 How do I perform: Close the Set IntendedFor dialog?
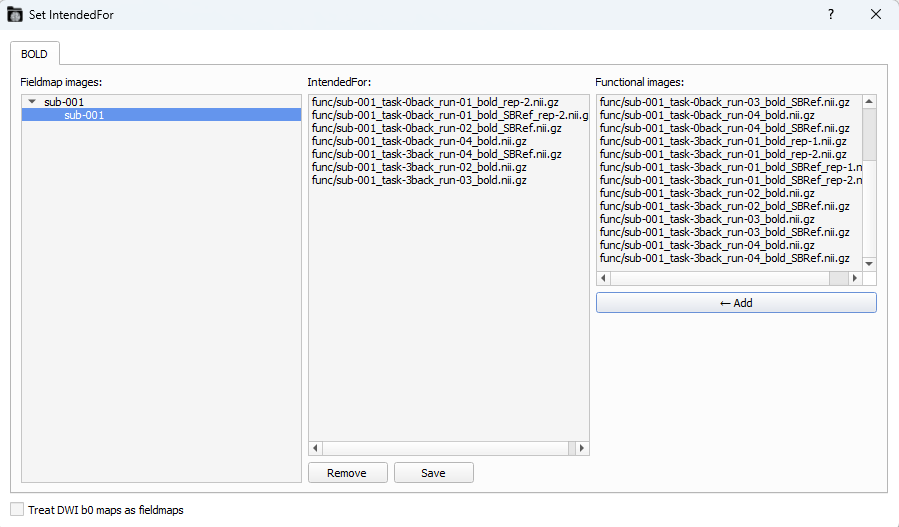(876, 15)
